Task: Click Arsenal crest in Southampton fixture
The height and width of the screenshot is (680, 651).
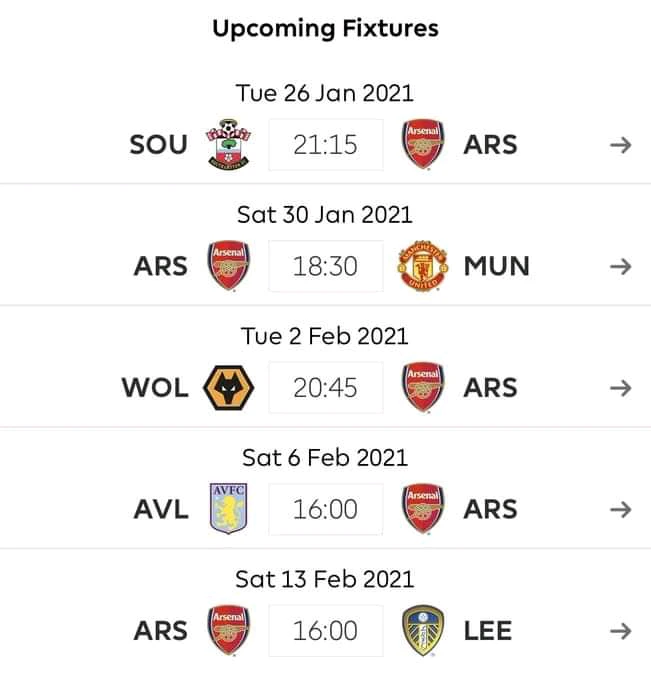Action: 421,145
